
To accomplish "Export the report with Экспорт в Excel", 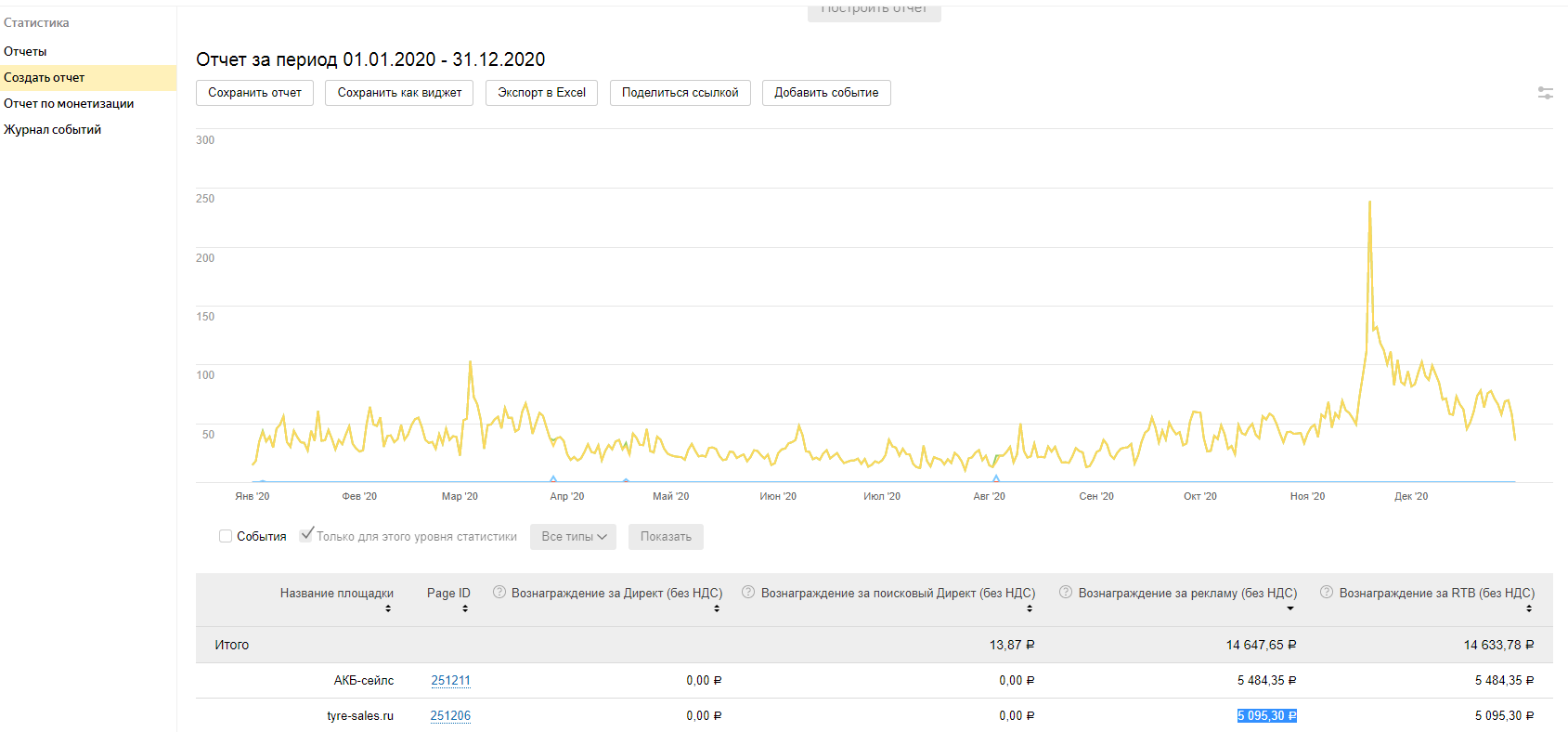I will pos(541,93).
